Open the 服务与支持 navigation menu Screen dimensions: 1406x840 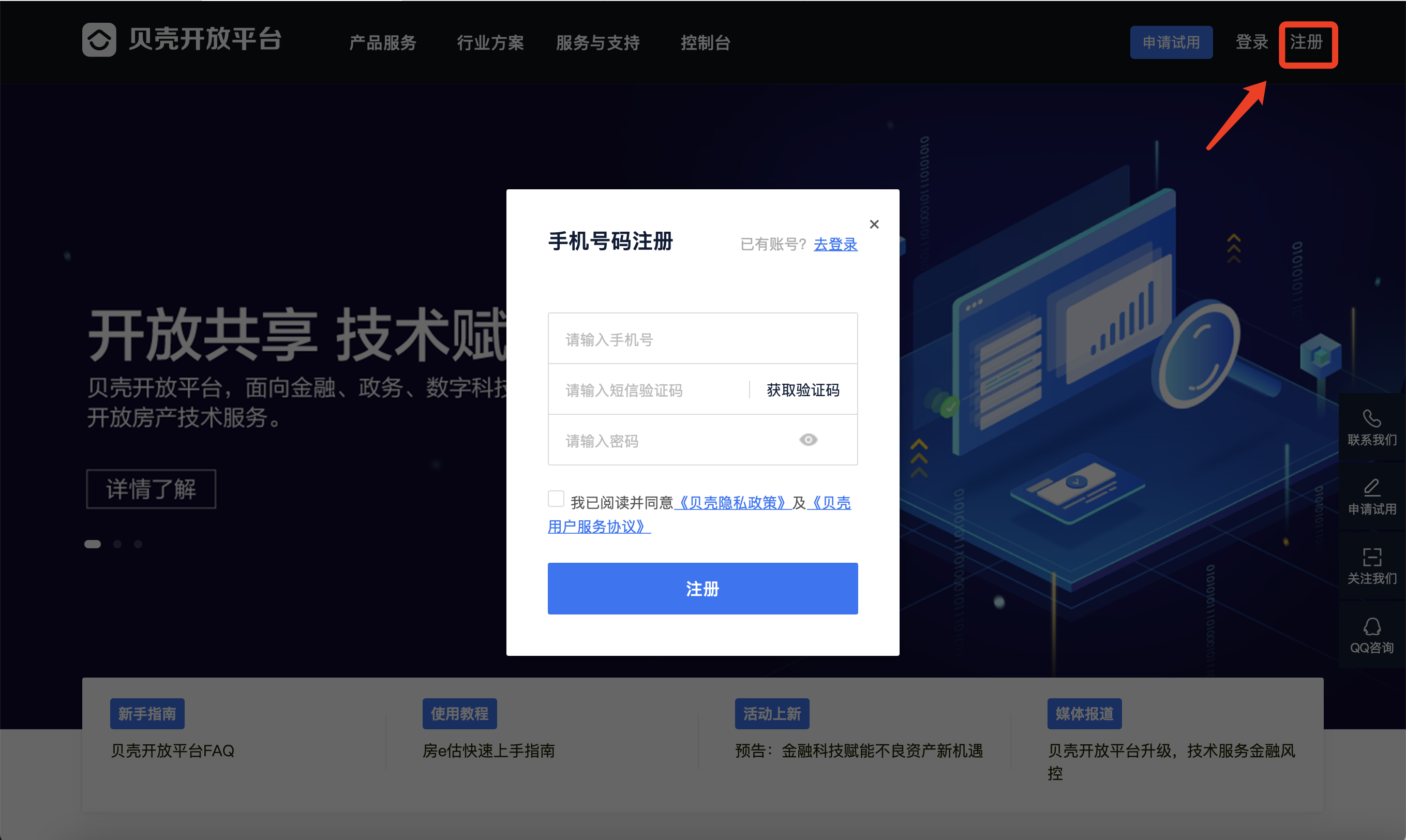pyautogui.click(x=597, y=42)
